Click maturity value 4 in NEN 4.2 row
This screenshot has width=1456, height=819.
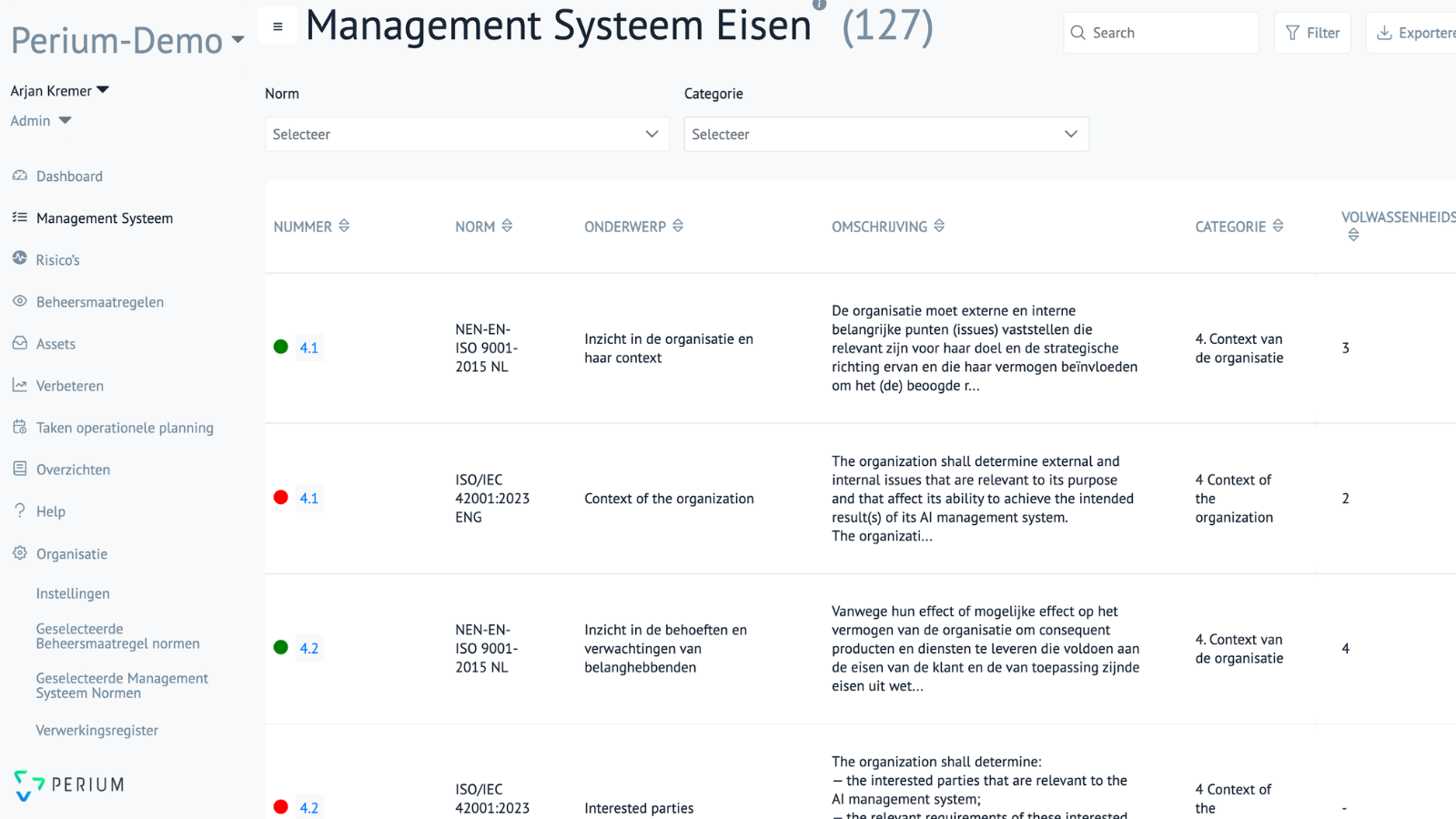pos(1346,648)
